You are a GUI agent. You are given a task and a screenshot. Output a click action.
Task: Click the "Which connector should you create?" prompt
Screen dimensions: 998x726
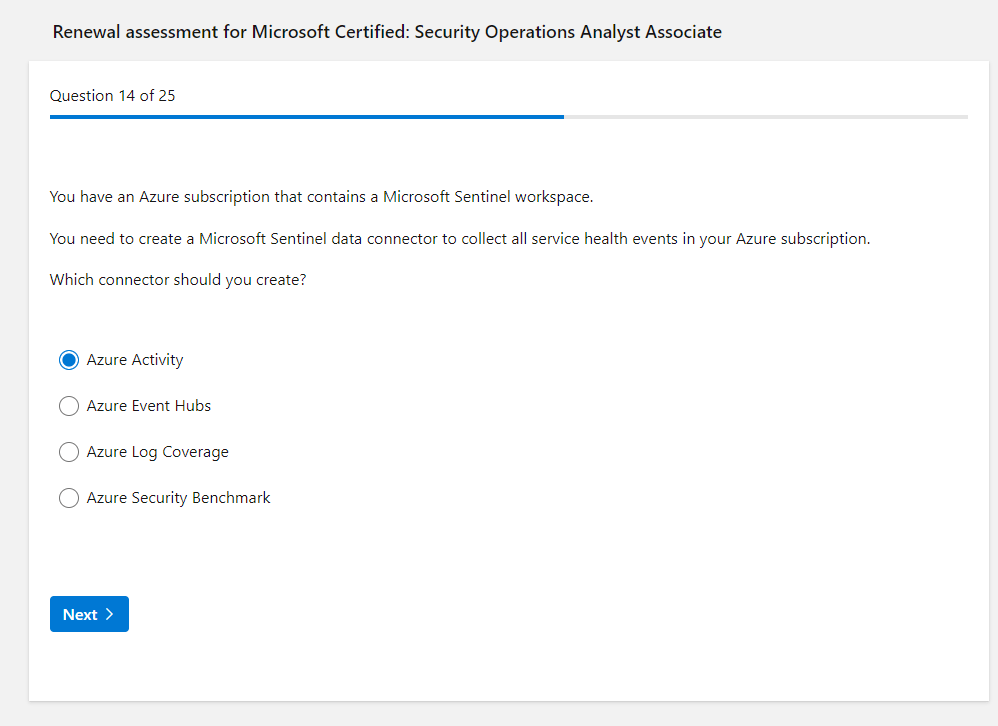pyautogui.click(x=178, y=280)
